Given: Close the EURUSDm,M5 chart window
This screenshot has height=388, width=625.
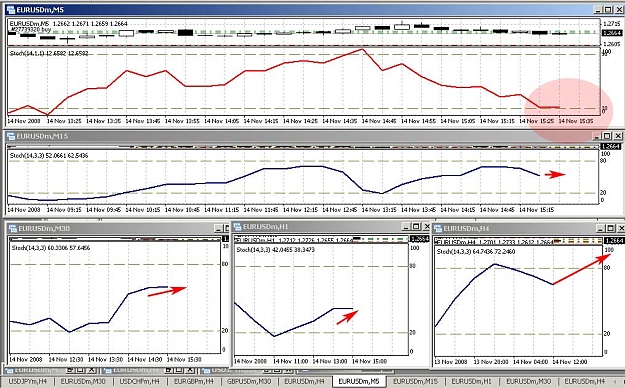Looking at the screenshot, I should click(618, 10).
